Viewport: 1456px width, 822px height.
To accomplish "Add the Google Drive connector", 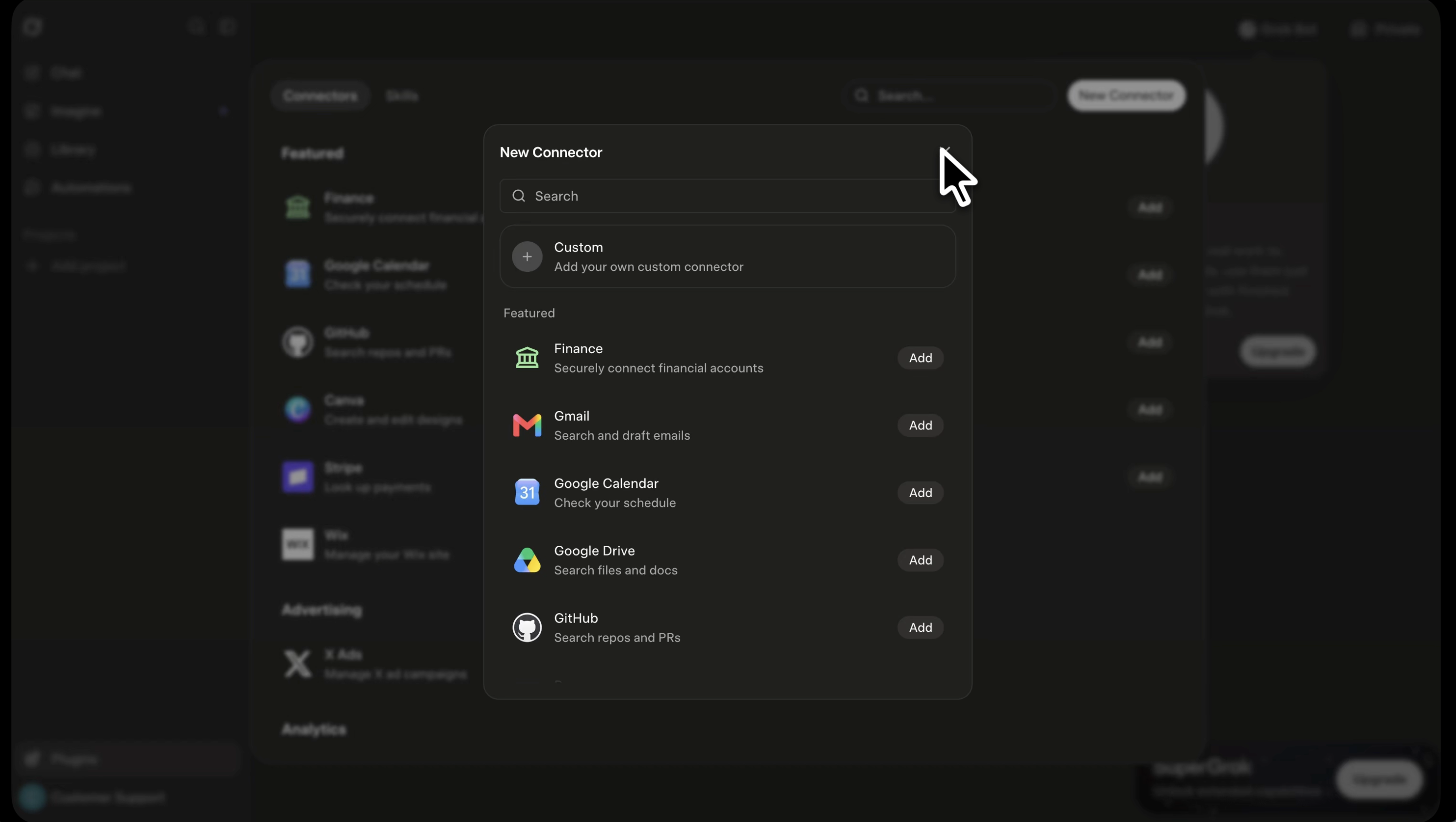I will [920, 560].
